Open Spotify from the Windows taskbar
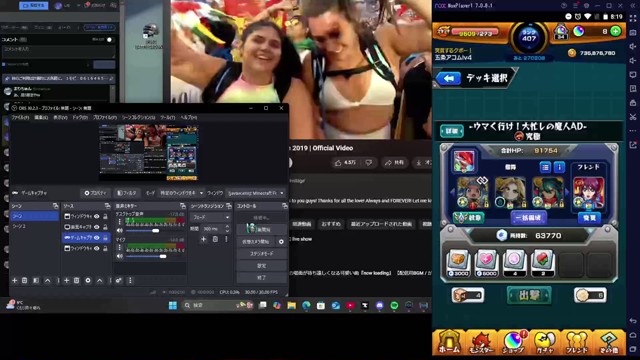 [x=394, y=305]
